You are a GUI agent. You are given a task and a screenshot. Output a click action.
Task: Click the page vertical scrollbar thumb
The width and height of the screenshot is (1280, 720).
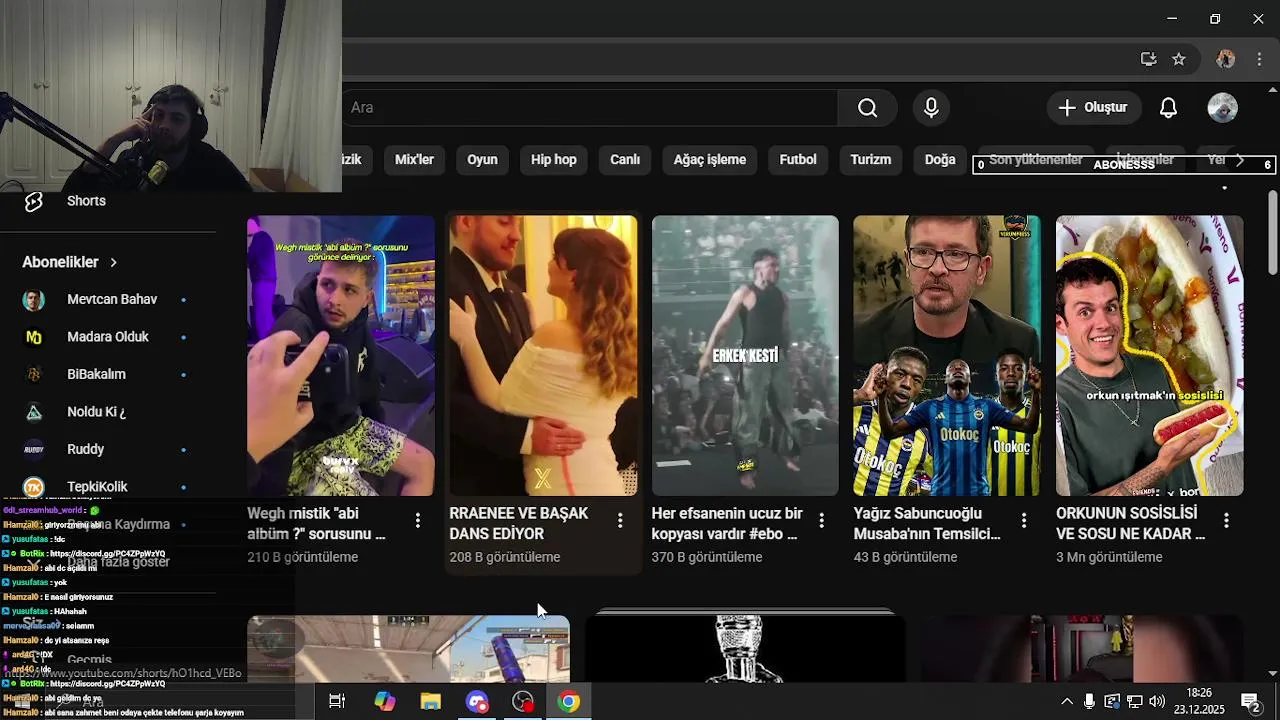[x=1272, y=232]
